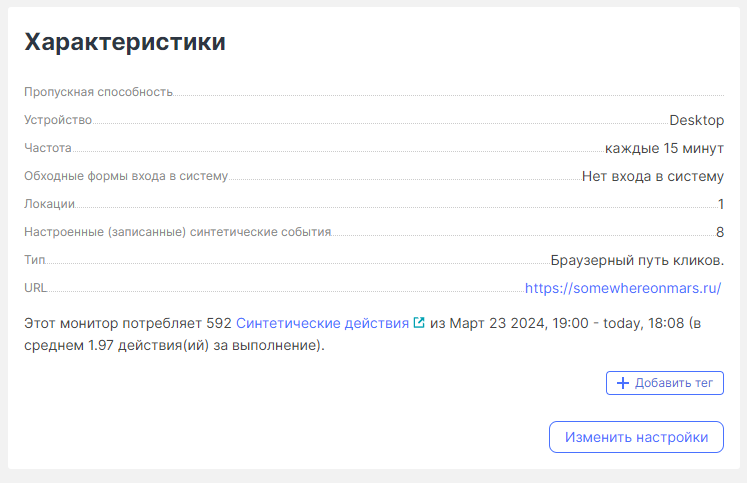Viewport: 747px width, 483px height.
Task: Click the Добавить тег button label
Action: tap(673, 383)
